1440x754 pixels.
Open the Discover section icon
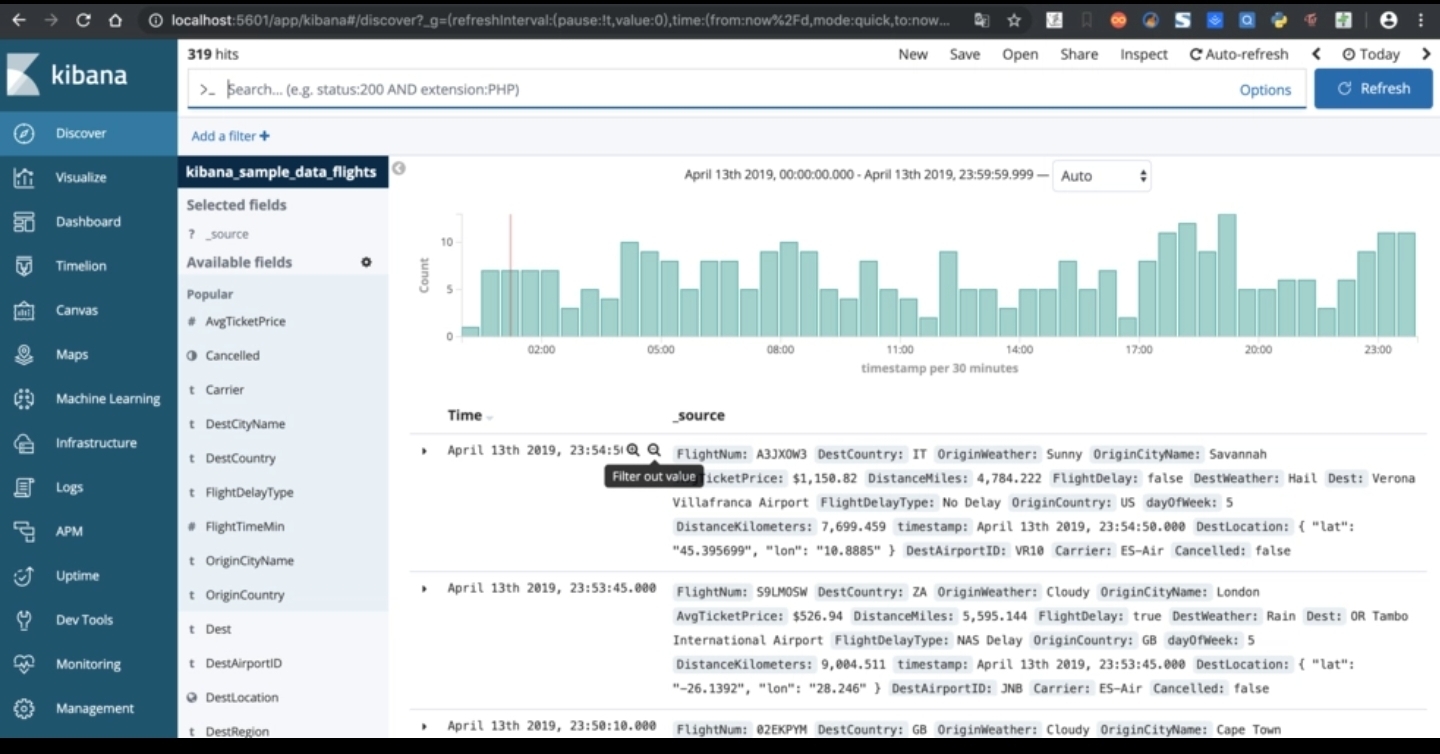(24, 133)
